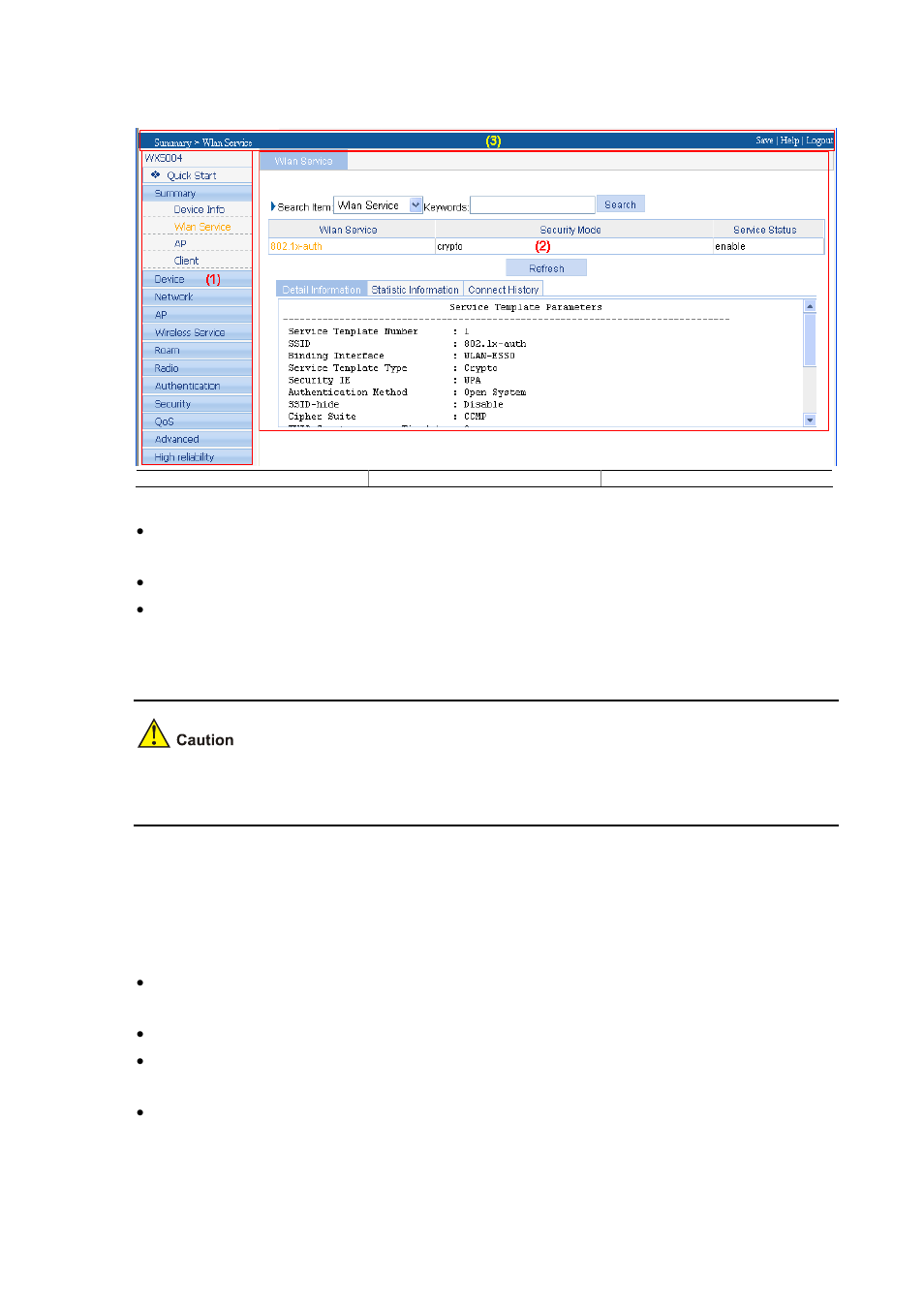924x1308 pixels.
Task: Expand the Network menu section
Action: click(x=197, y=296)
